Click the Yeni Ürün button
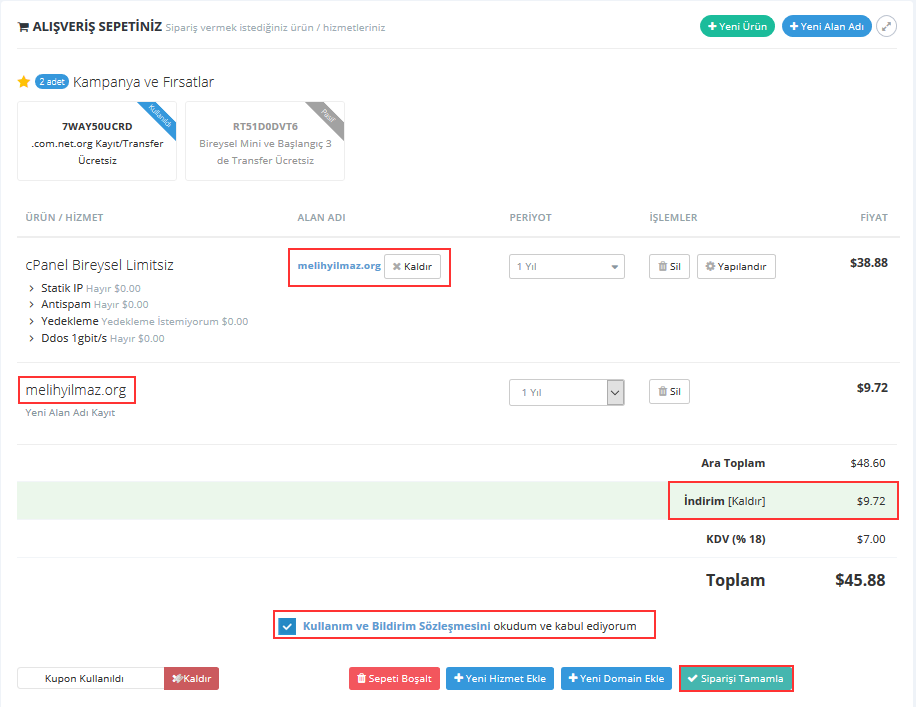The width and height of the screenshot is (916, 707). (737, 27)
